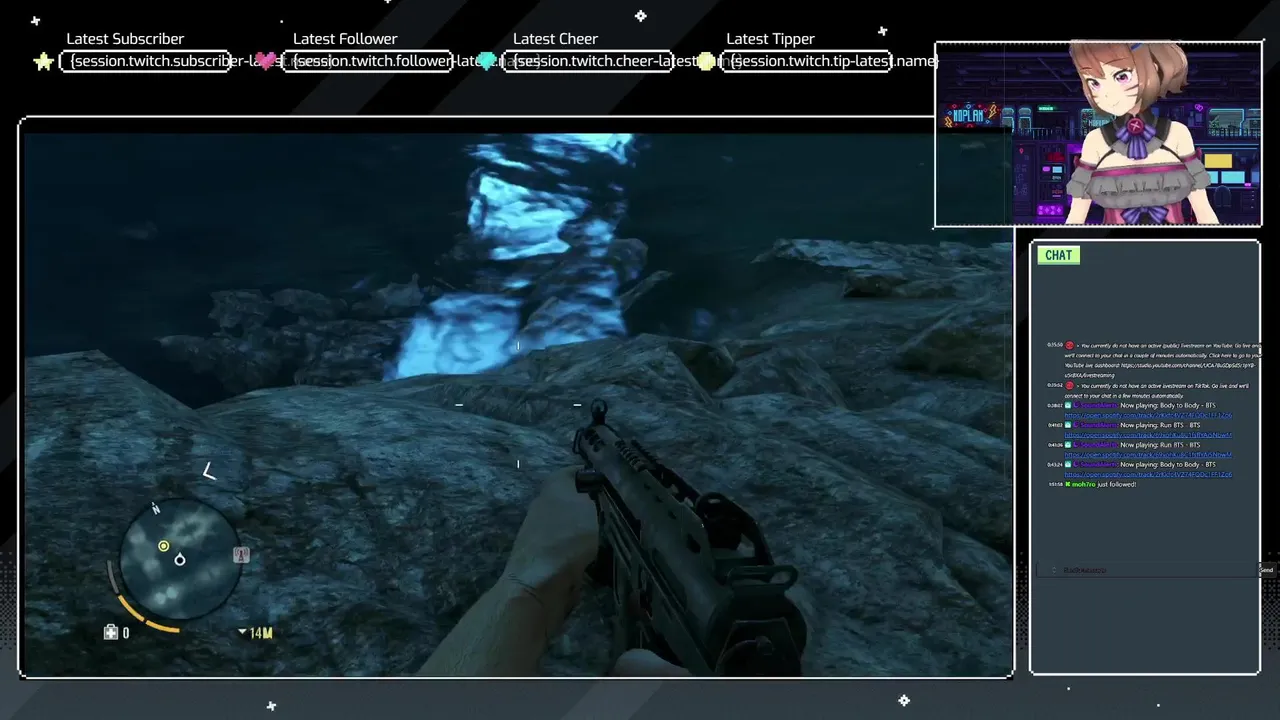Open the Spotify link under 0:41:02 message

click(x=1148, y=435)
